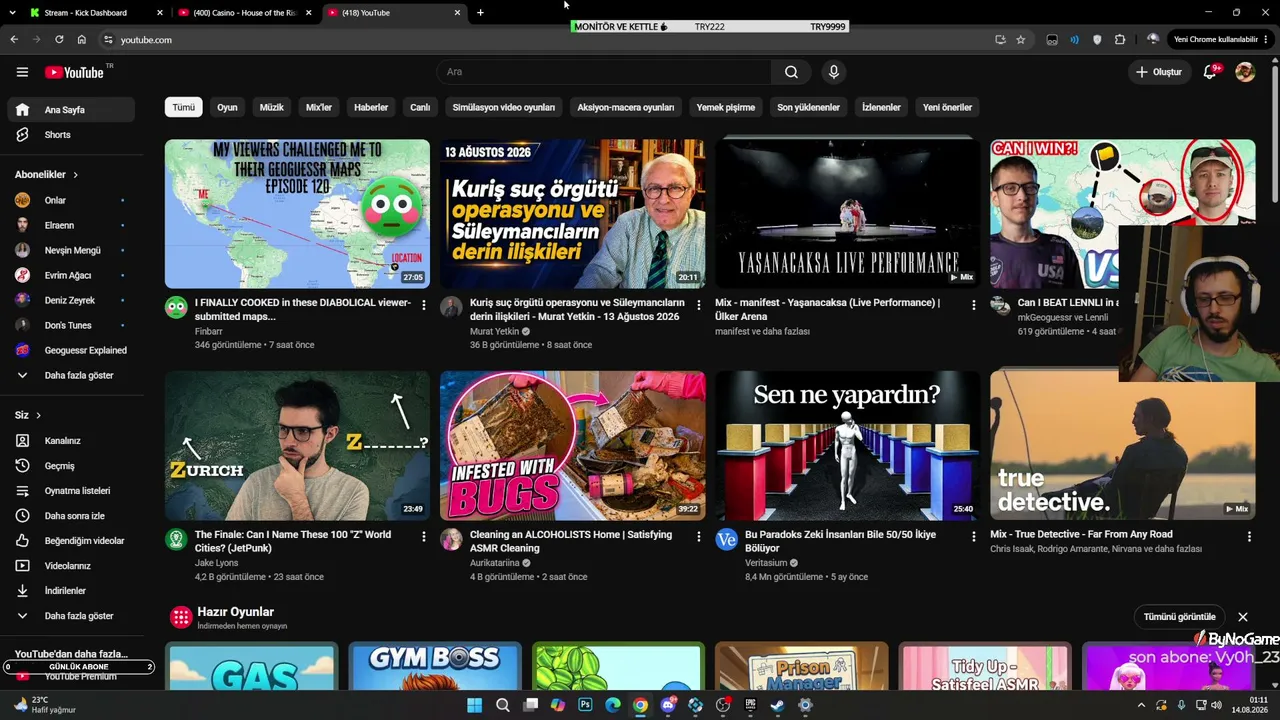
Task: Open Geoguessr Explained subscription
Action: click(70, 351)
